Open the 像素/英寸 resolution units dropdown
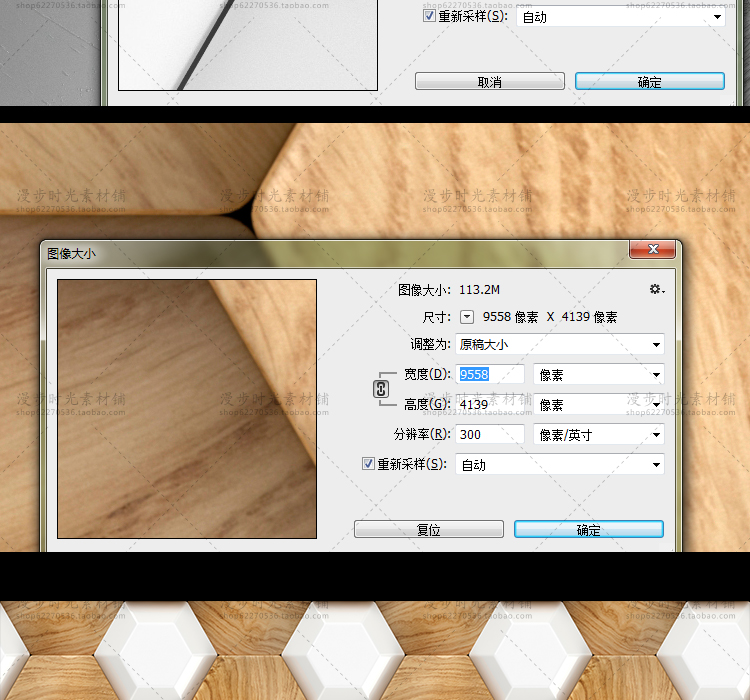This screenshot has height=700, width=750. point(599,435)
